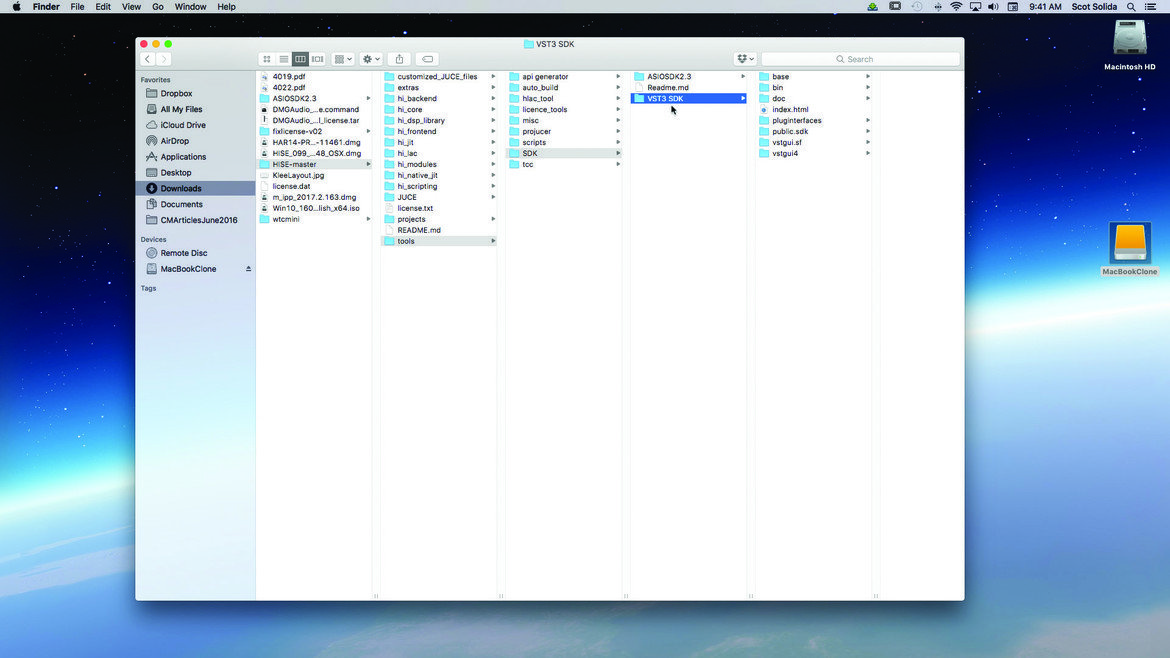
Task: Open the Window menu
Action: (190, 7)
